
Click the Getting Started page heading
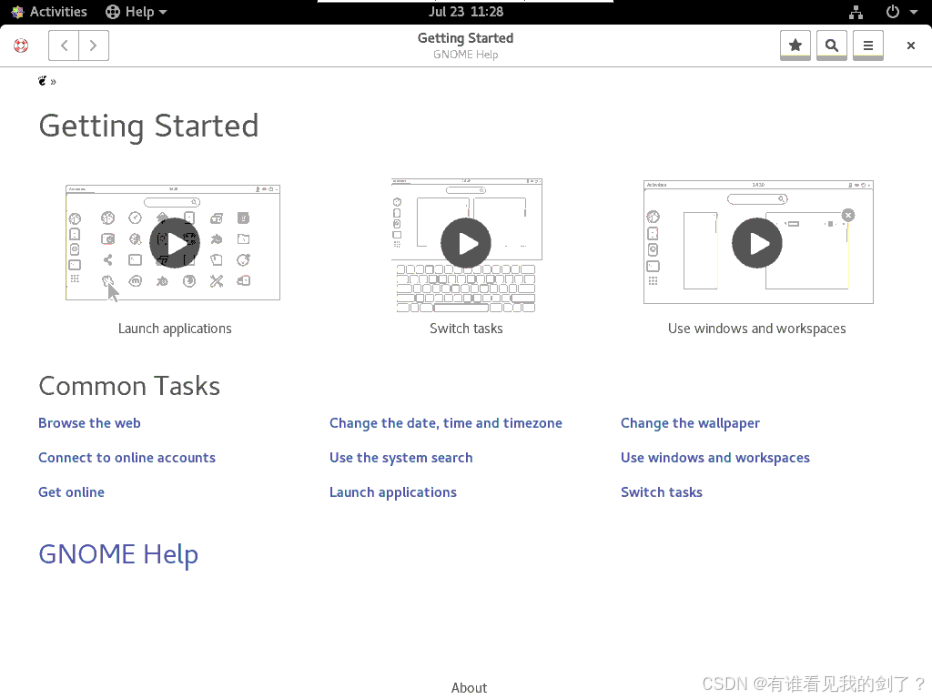coord(149,127)
